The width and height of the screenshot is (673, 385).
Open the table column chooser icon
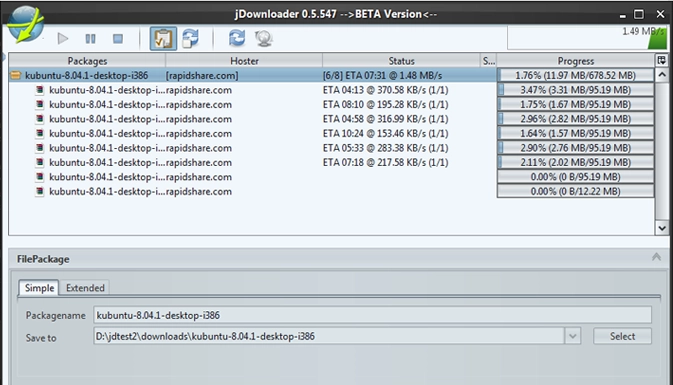click(x=661, y=60)
